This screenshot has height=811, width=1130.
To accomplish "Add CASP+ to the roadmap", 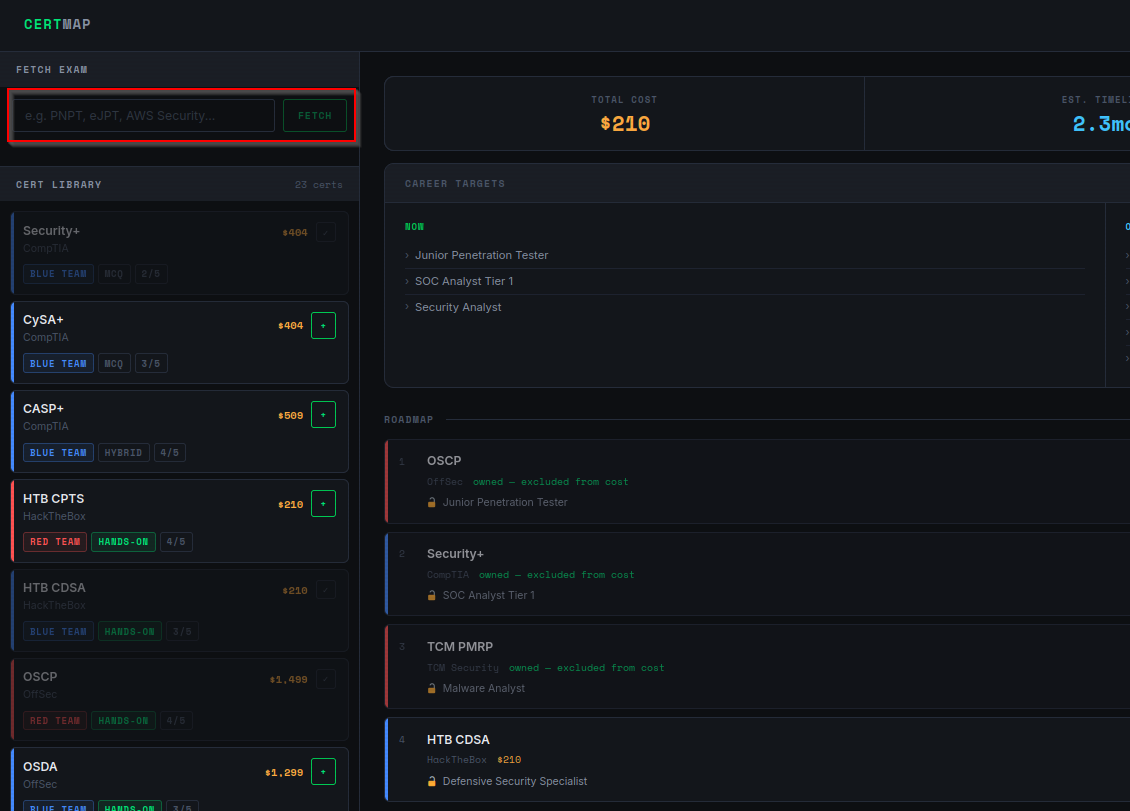I will 323,414.
